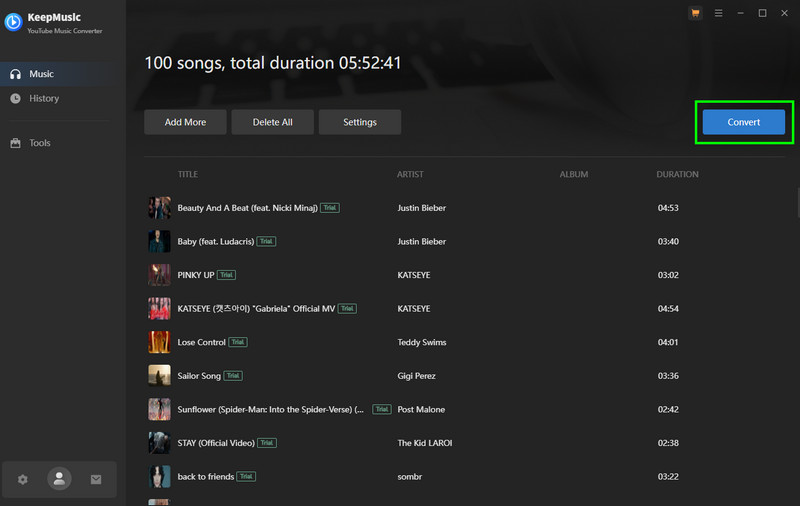This screenshot has width=800, height=506.
Task: Click the Lose Control cover thumbnail
Action: (x=159, y=342)
